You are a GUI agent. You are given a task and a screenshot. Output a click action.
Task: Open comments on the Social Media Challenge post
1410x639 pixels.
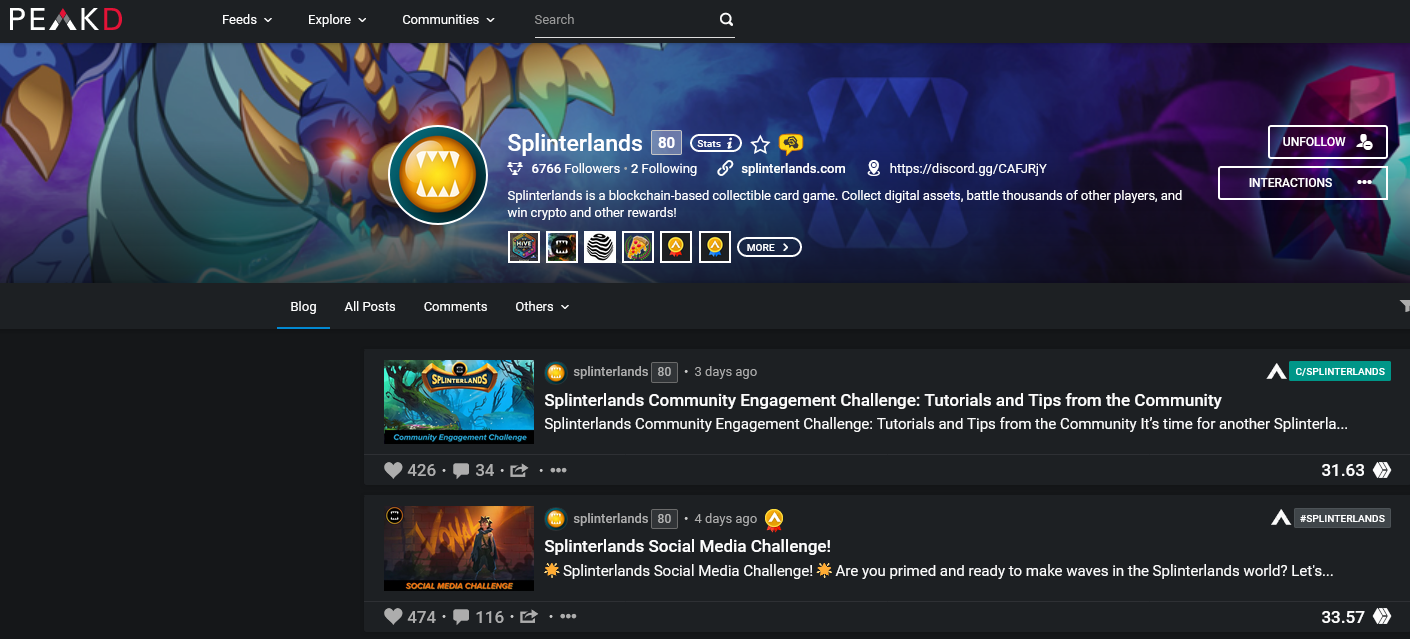[x=461, y=617]
